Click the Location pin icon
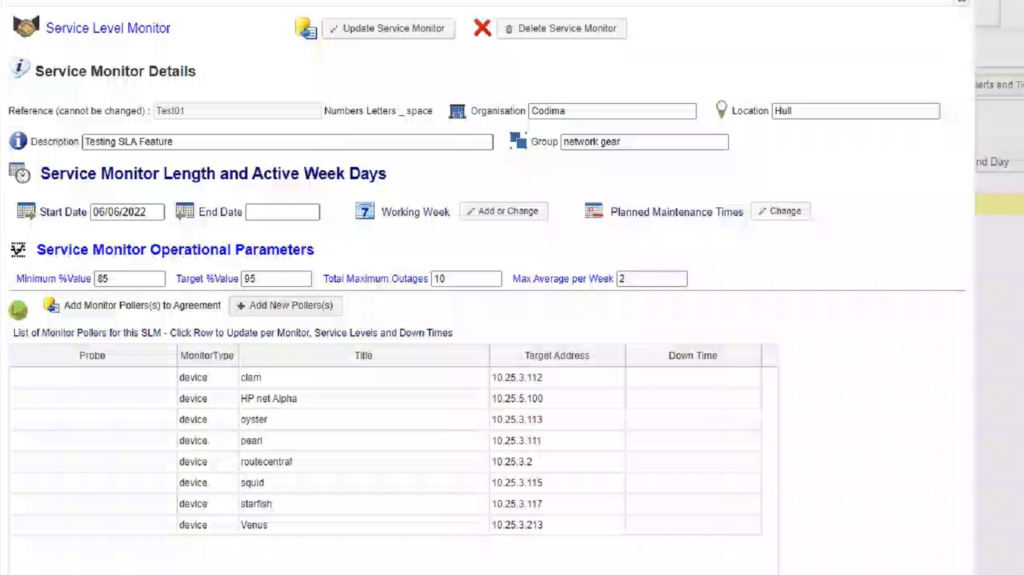 pos(721,110)
